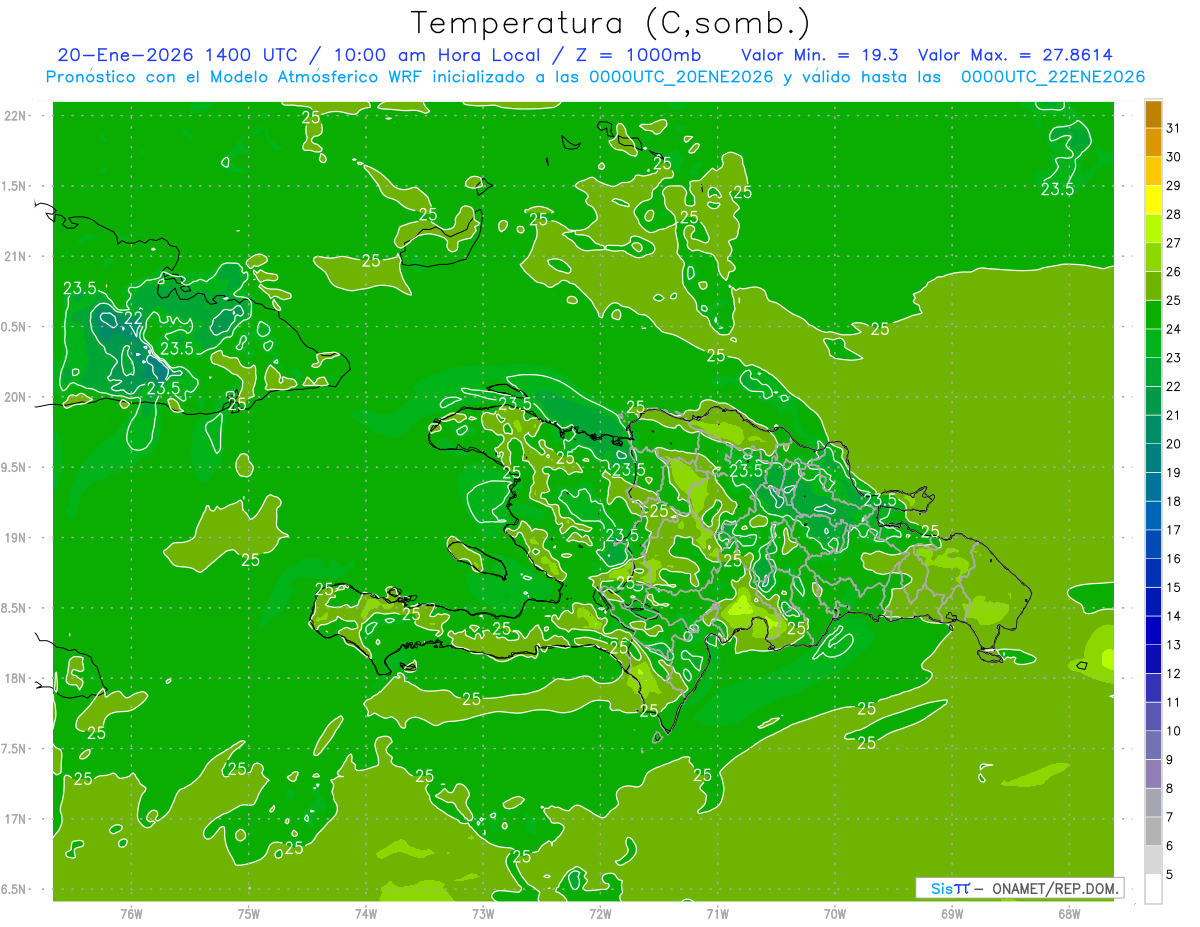The width and height of the screenshot is (1200, 927).
Task: Click the legend value 5 on the color bar
Action: pyautogui.click(x=1170, y=875)
